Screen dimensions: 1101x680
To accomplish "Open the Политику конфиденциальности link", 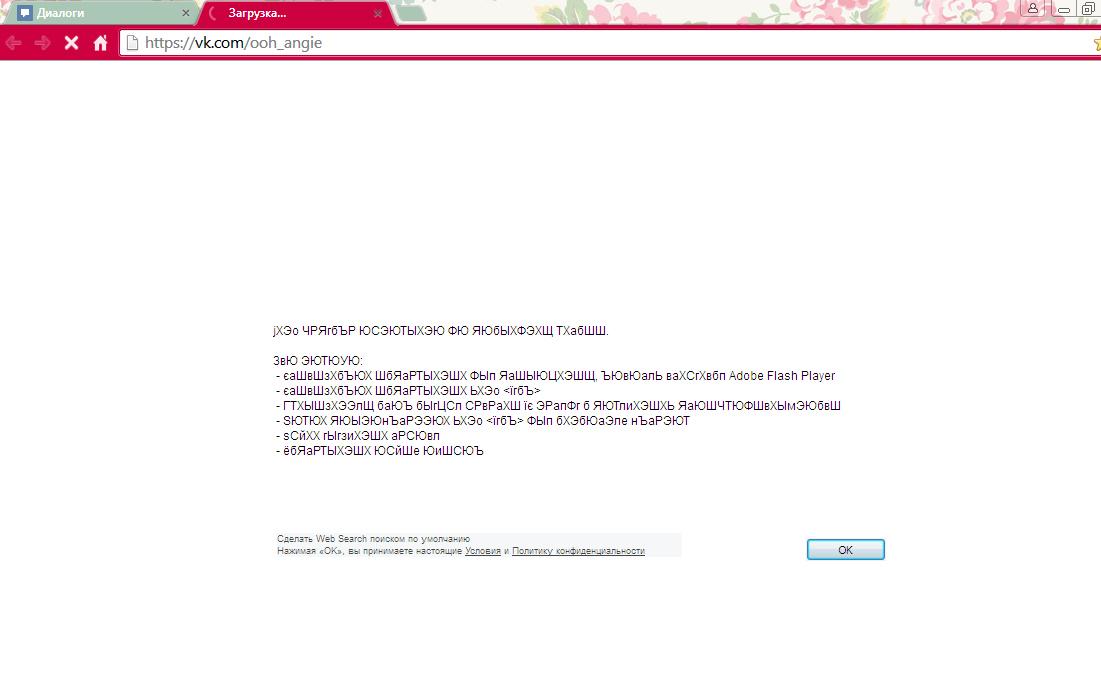I will coord(578,551).
